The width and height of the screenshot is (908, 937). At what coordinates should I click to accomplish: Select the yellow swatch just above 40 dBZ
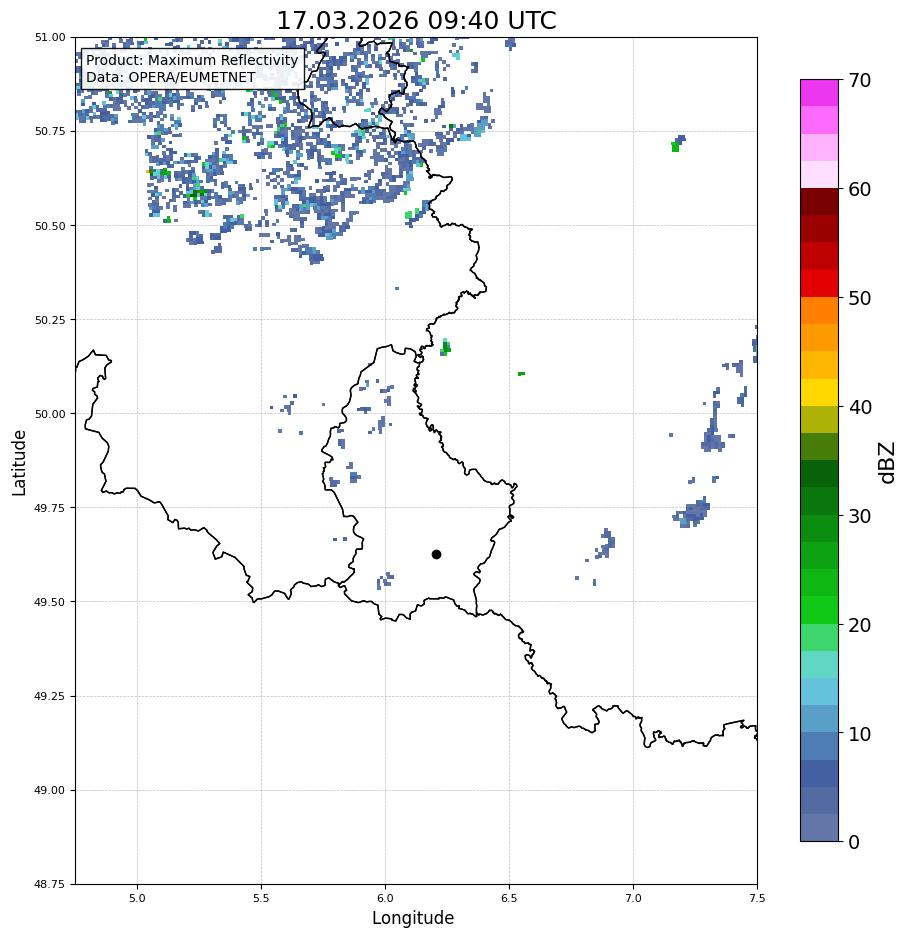820,393
